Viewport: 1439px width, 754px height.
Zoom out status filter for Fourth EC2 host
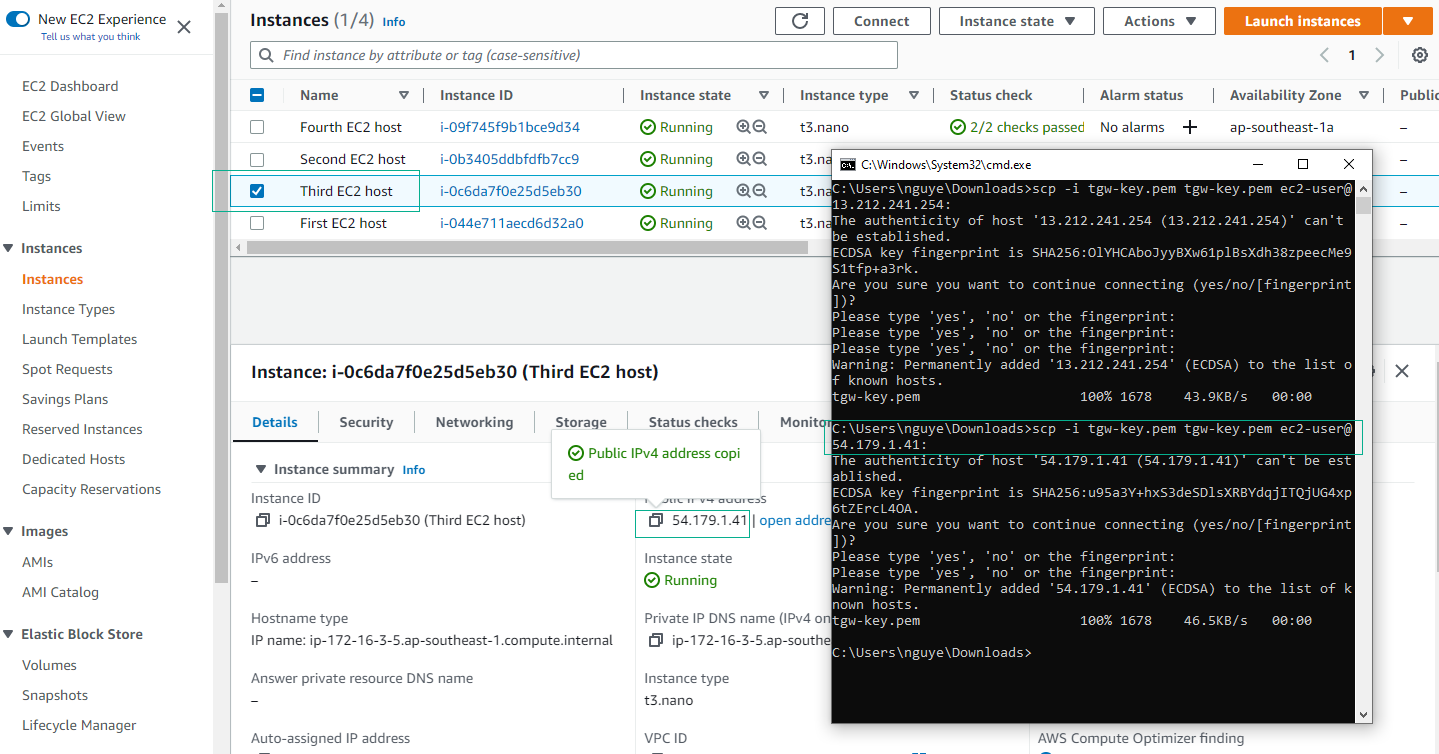point(760,127)
